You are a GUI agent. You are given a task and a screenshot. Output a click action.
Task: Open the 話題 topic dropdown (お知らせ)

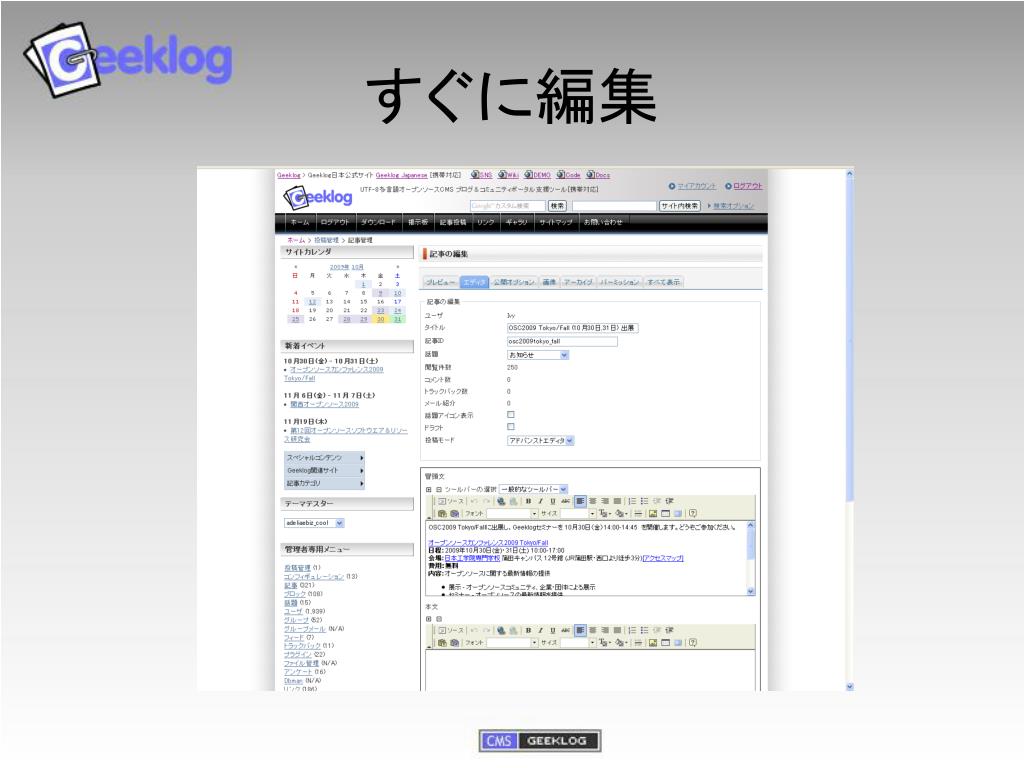click(x=538, y=355)
